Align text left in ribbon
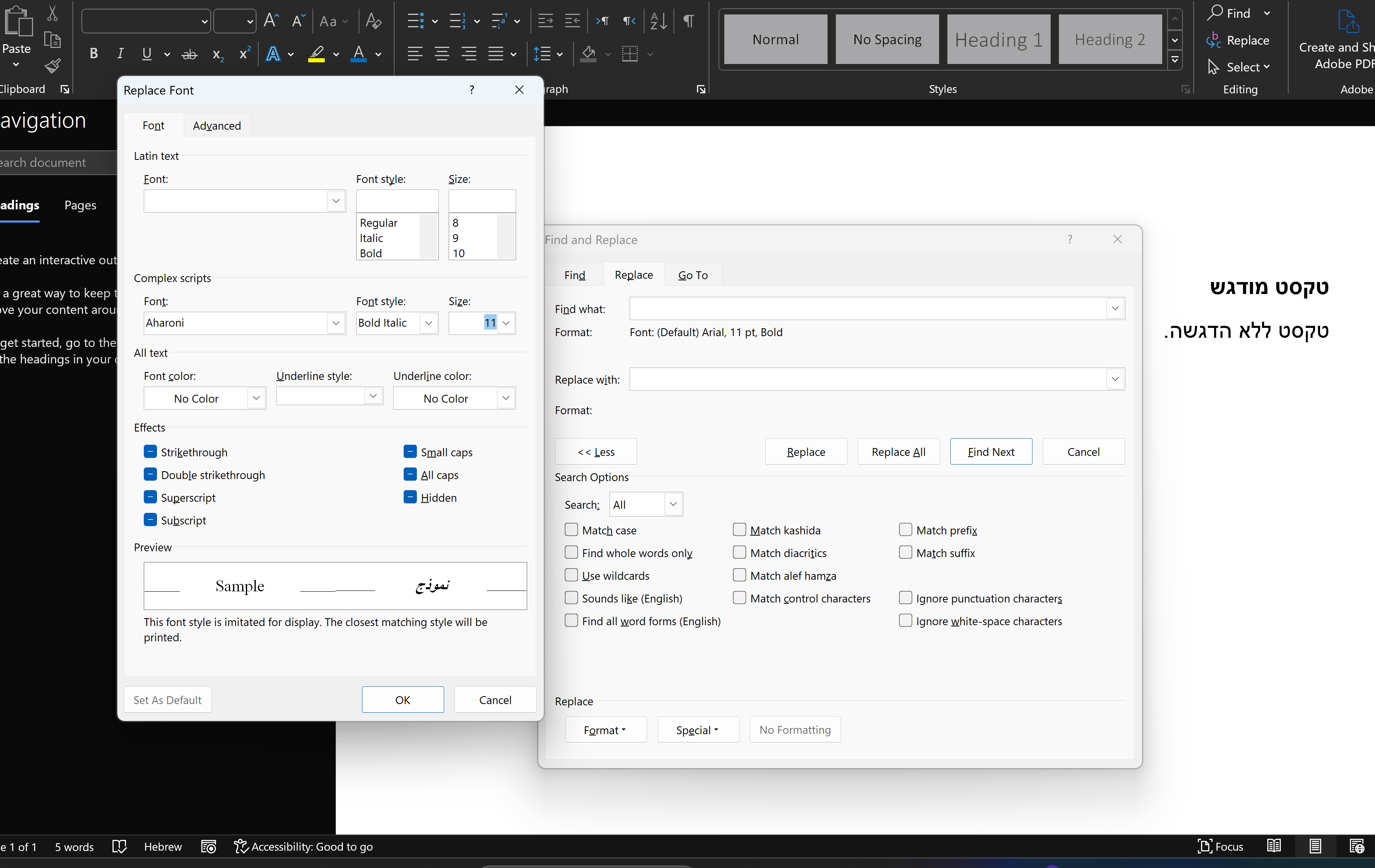This screenshot has height=868, width=1375. pyautogui.click(x=415, y=54)
